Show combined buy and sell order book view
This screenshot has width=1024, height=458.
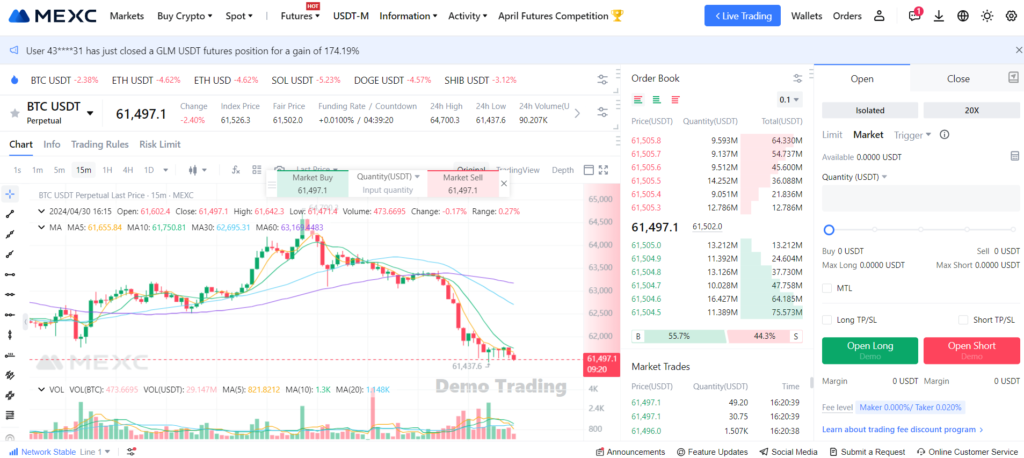(x=638, y=100)
